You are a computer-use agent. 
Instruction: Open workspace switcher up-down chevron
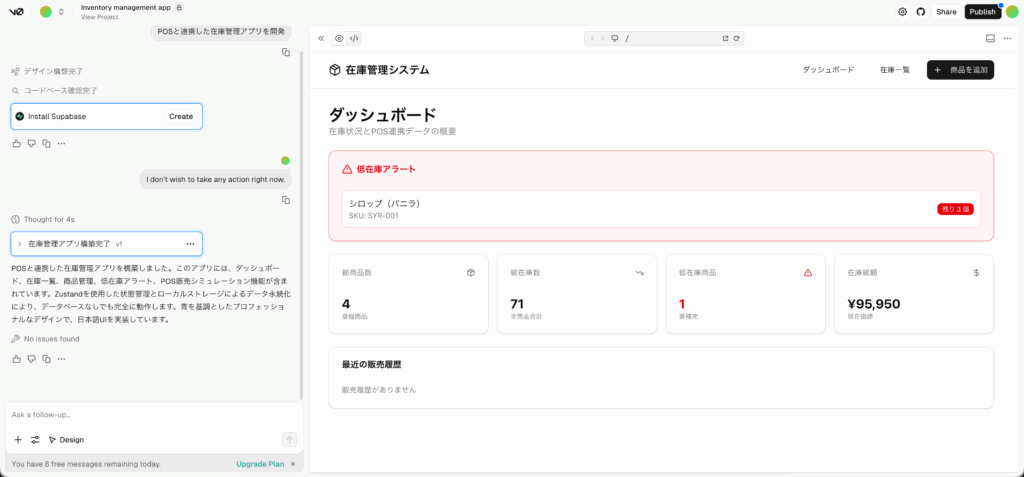point(61,12)
